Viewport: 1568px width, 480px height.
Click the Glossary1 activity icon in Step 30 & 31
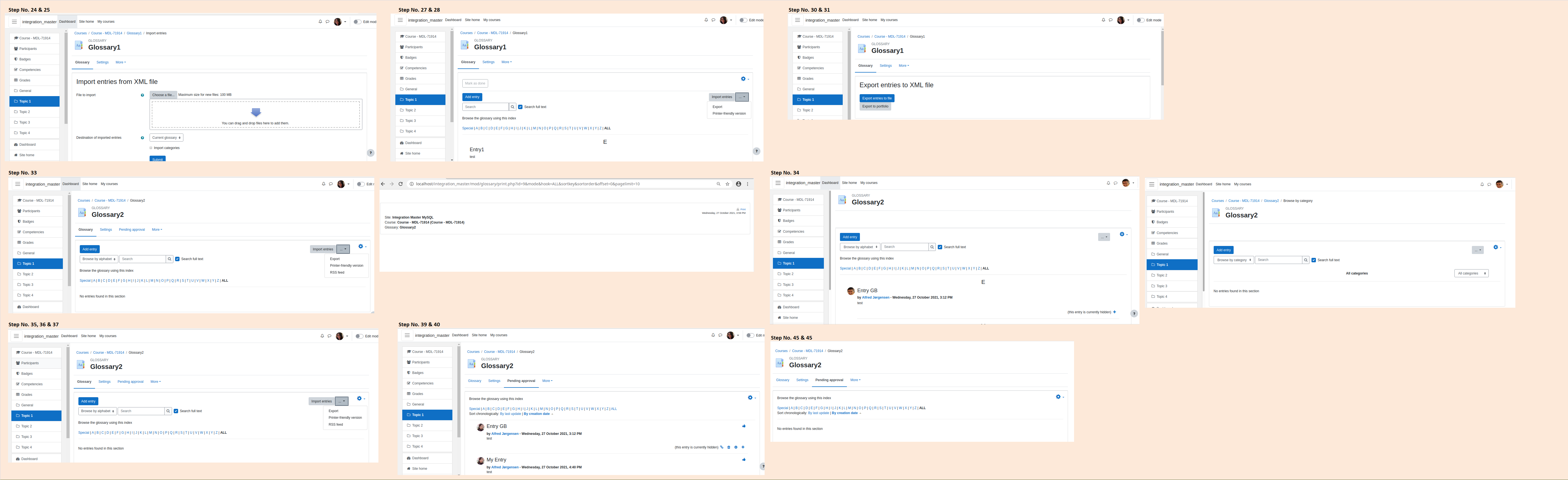click(x=862, y=49)
